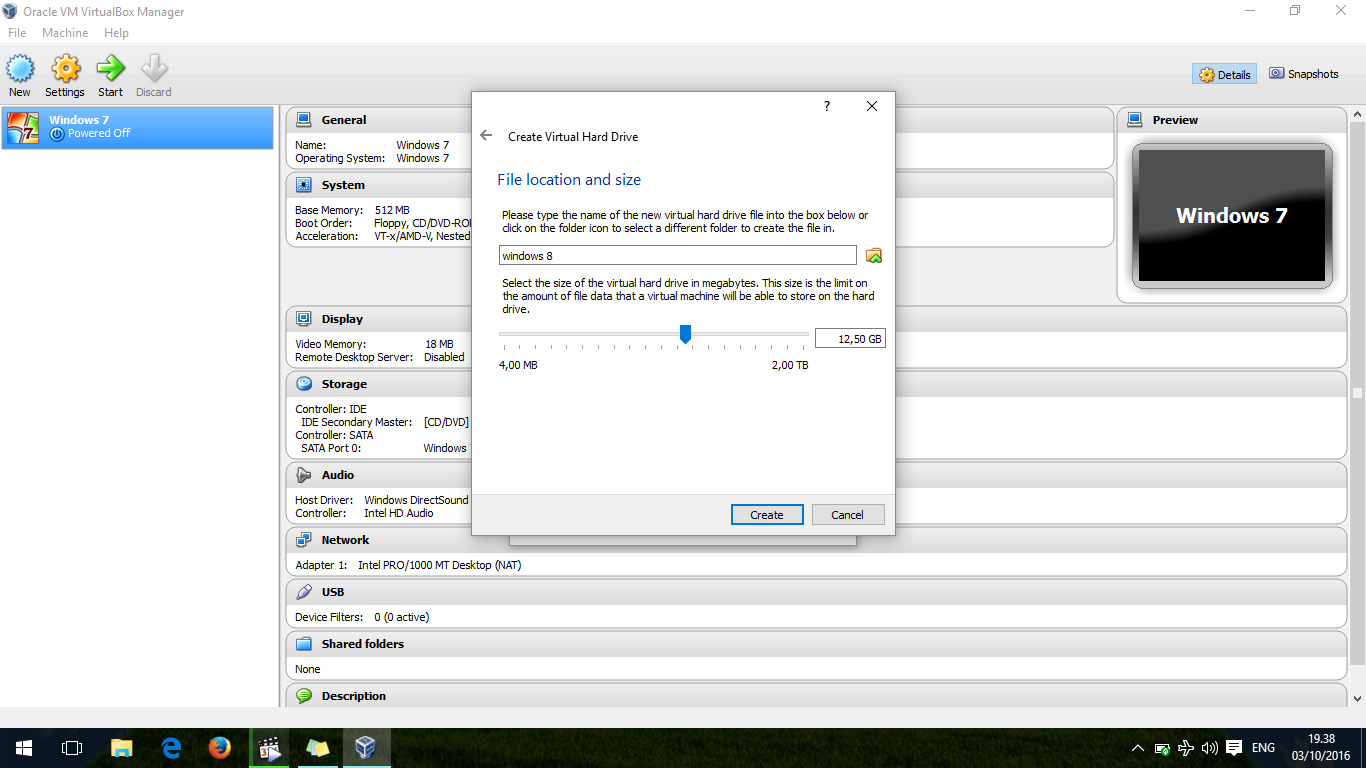Click the System section header icon

(x=304, y=185)
